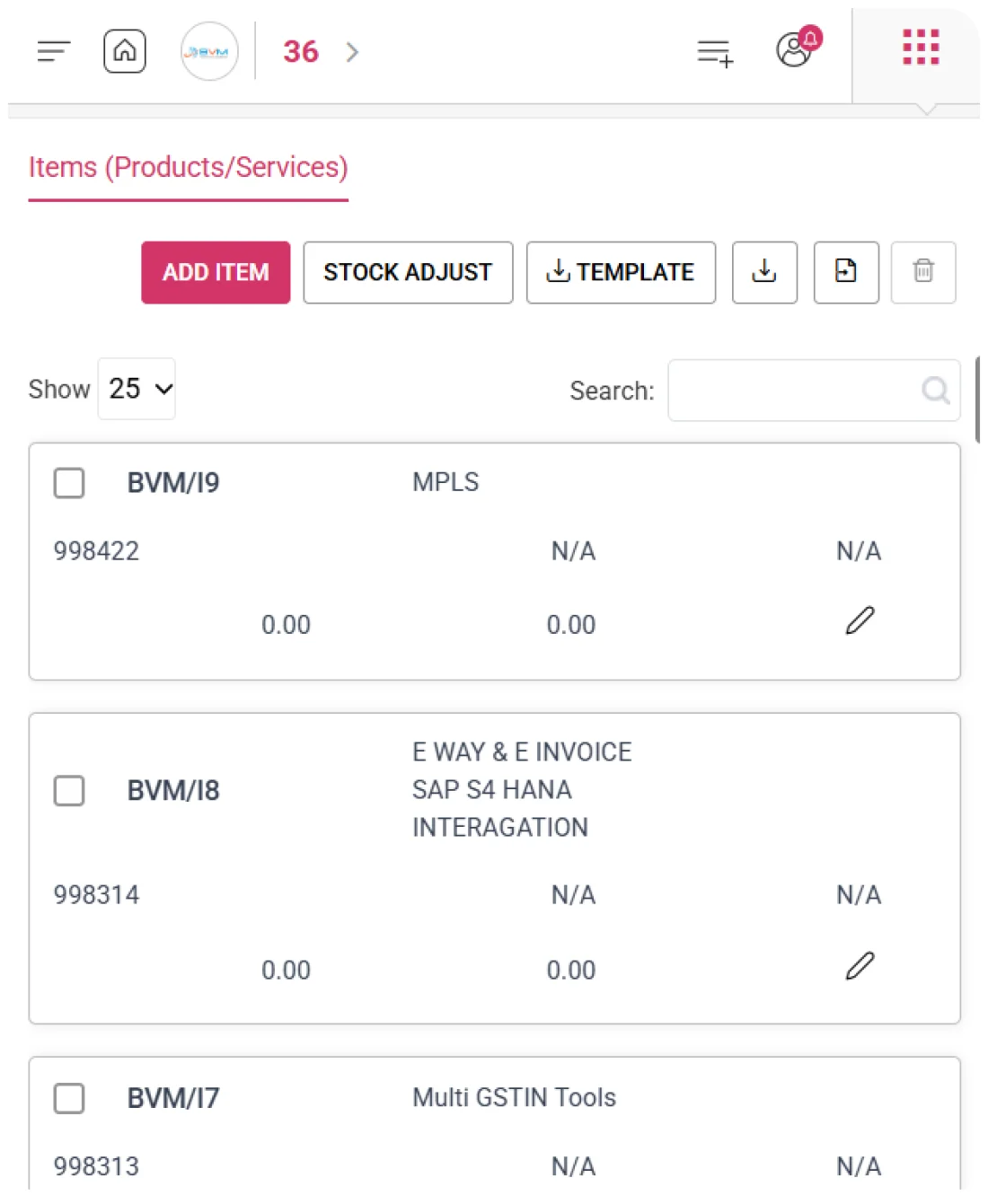Viewport: 988px width, 1204px height.
Task: Download the TEMPLATE file
Action: pos(621,272)
